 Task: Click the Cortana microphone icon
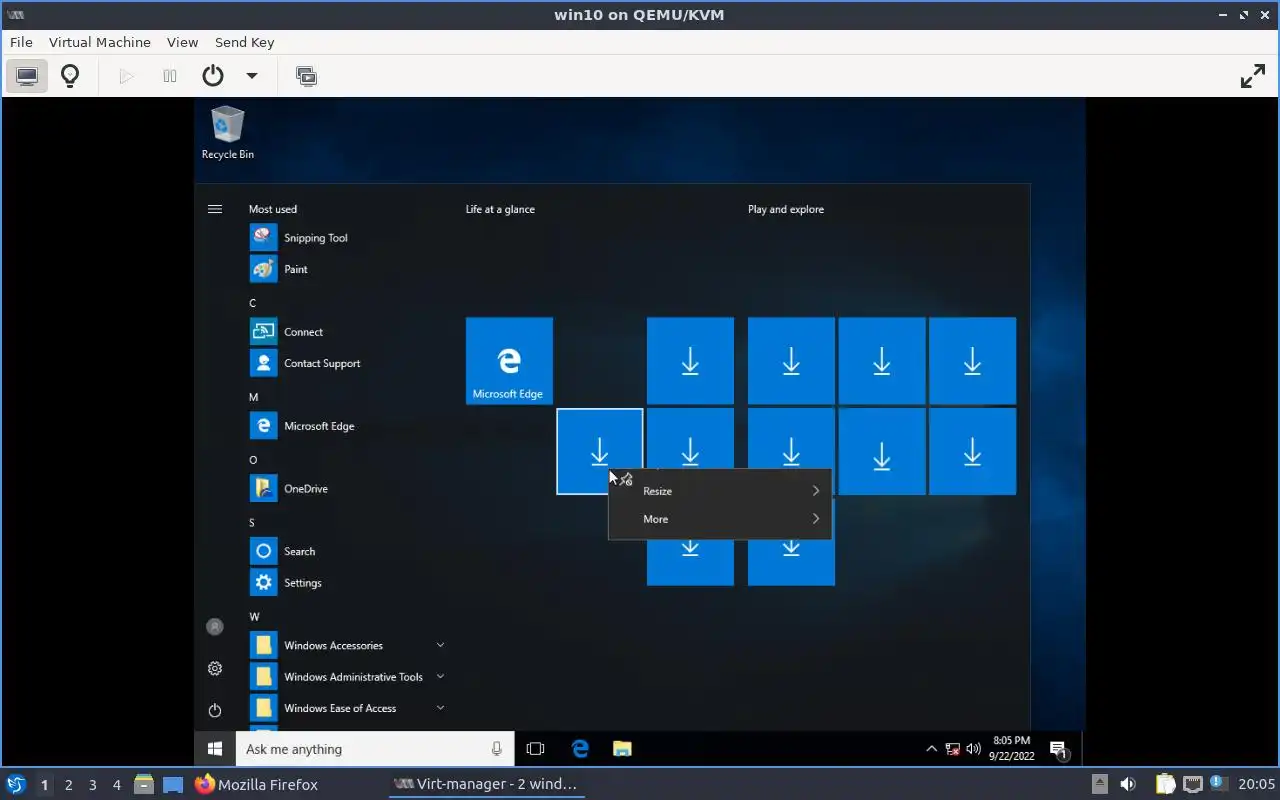497,749
